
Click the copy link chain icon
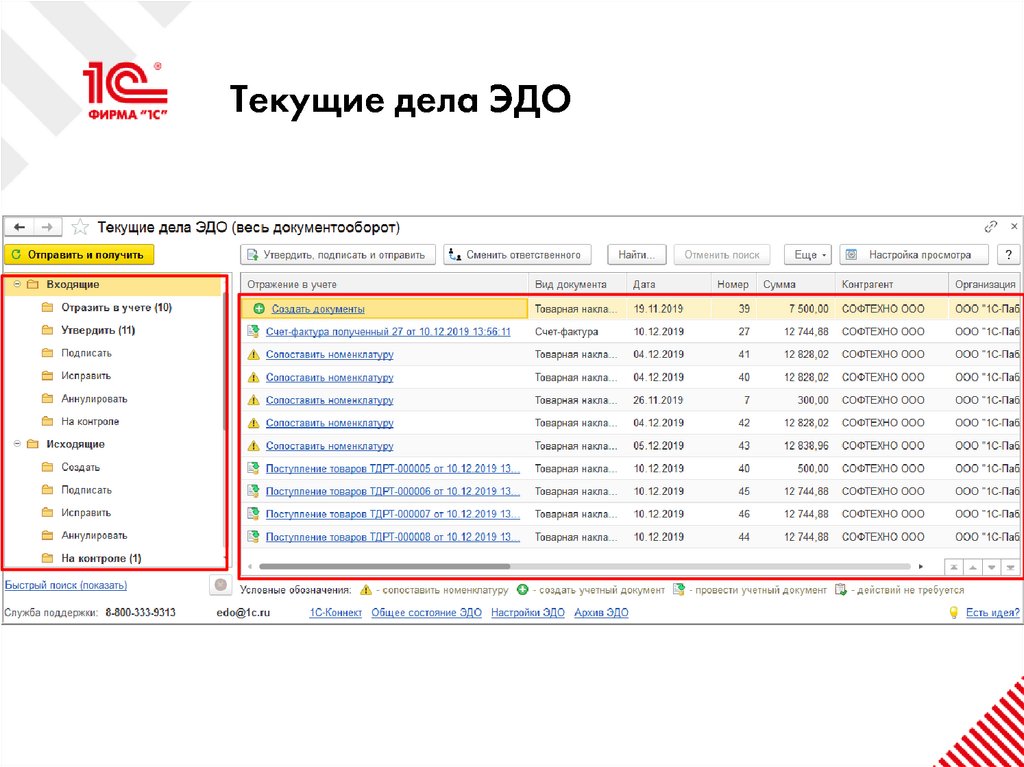point(990,227)
